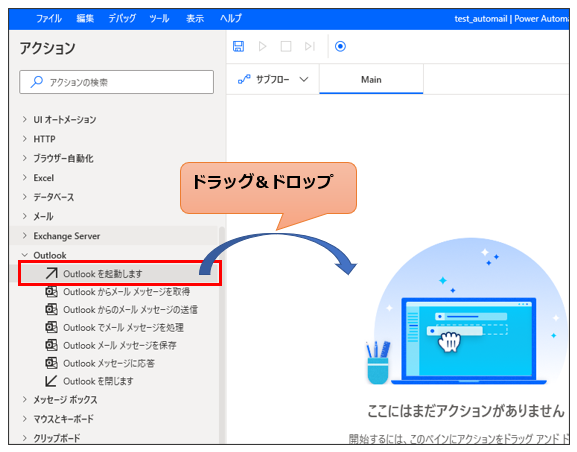The height and width of the screenshot is (452, 577).
Task: Start the recorder icon
Action: point(340,46)
